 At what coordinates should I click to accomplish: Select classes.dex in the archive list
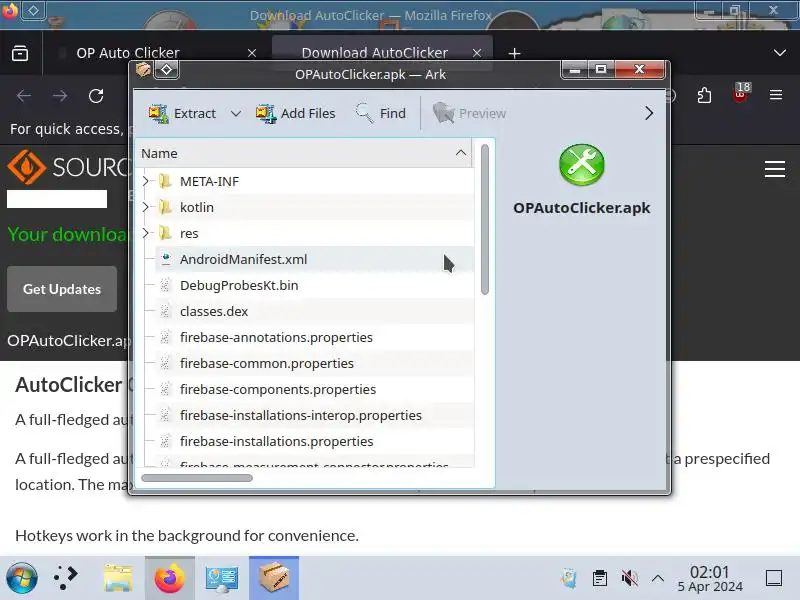(214, 311)
